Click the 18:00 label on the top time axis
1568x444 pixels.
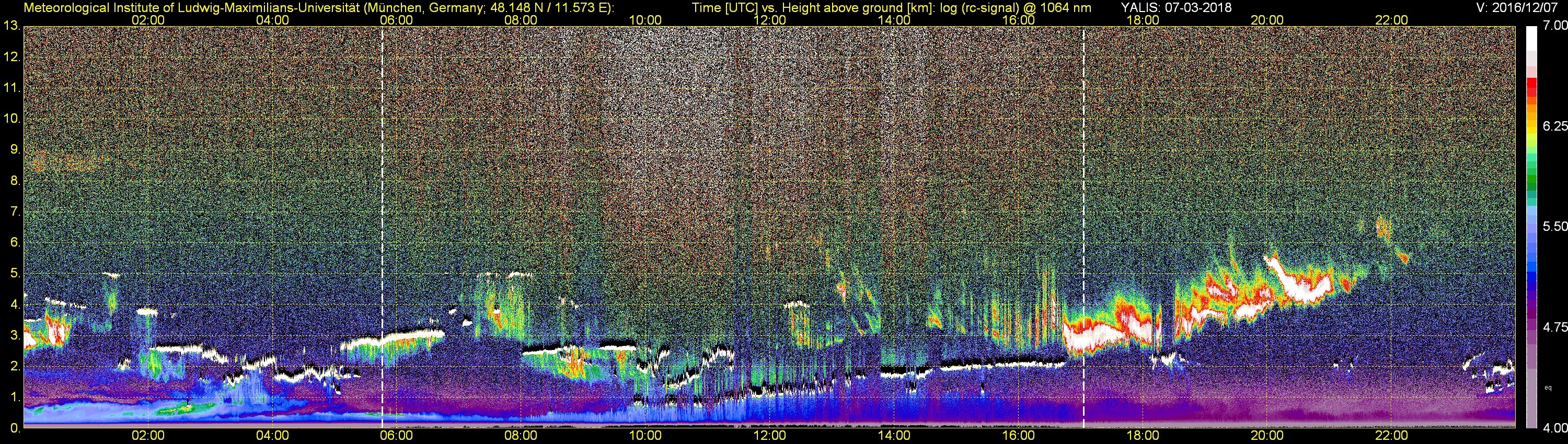tap(1143, 20)
